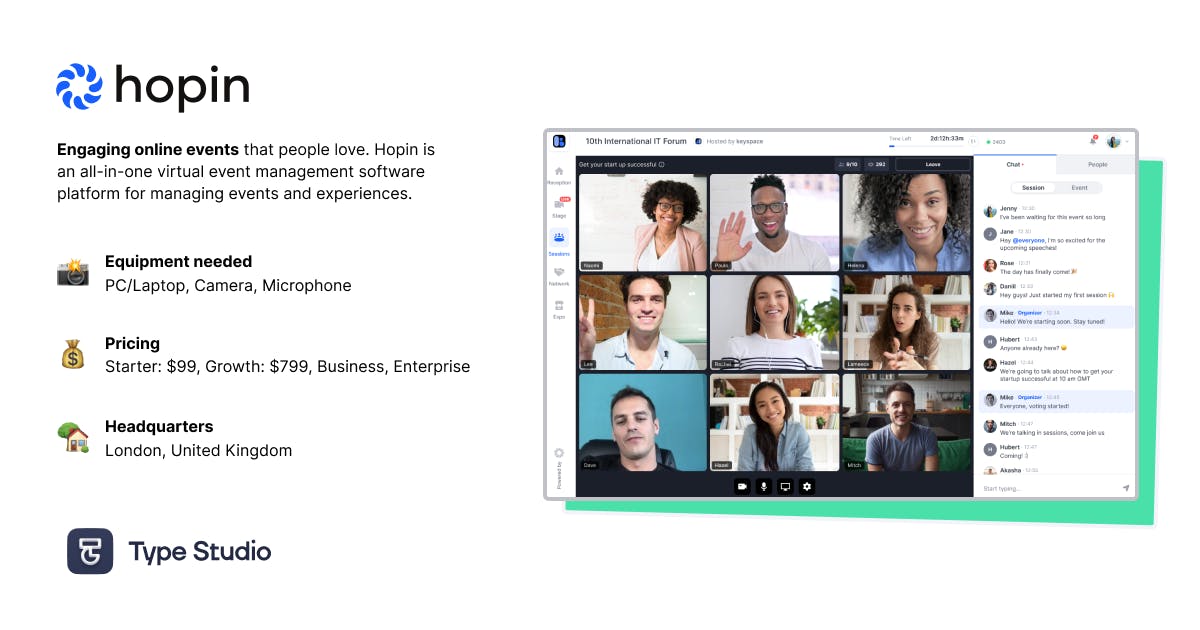Click the info icon beside session title
This screenshot has height=630, width=1200.
click(661, 164)
